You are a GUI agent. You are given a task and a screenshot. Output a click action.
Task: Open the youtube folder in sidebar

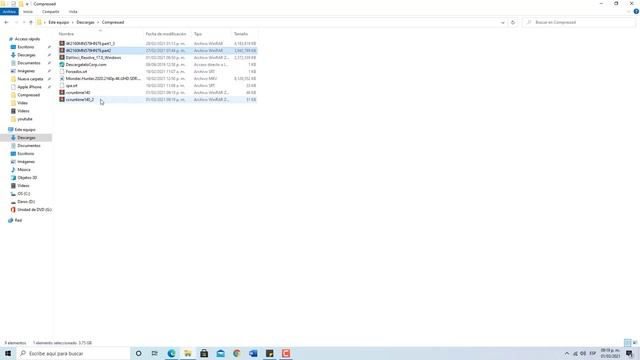24,119
